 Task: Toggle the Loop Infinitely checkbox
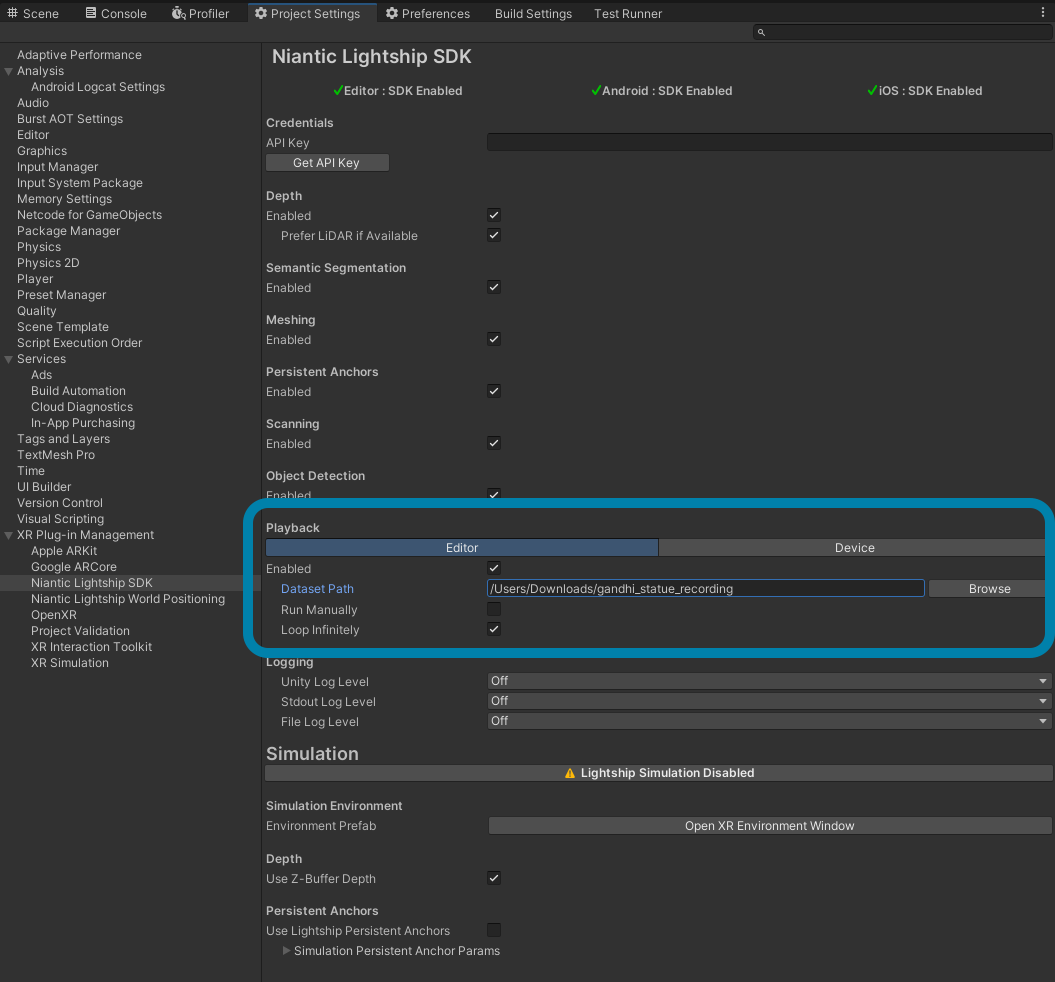tap(494, 629)
